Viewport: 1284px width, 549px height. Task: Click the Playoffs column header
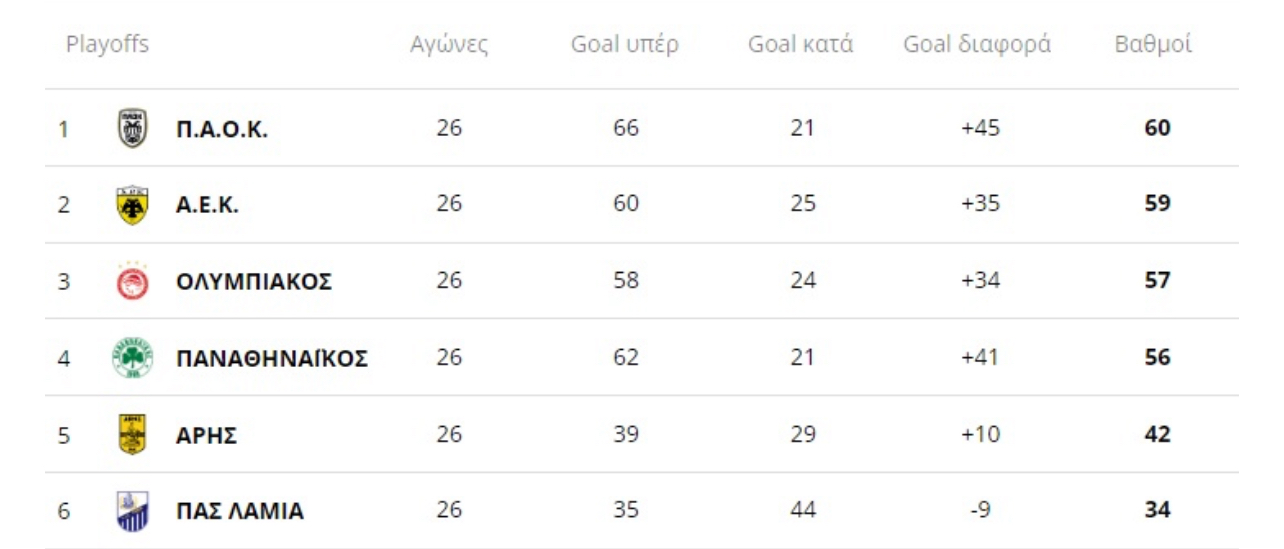click(107, 45)
